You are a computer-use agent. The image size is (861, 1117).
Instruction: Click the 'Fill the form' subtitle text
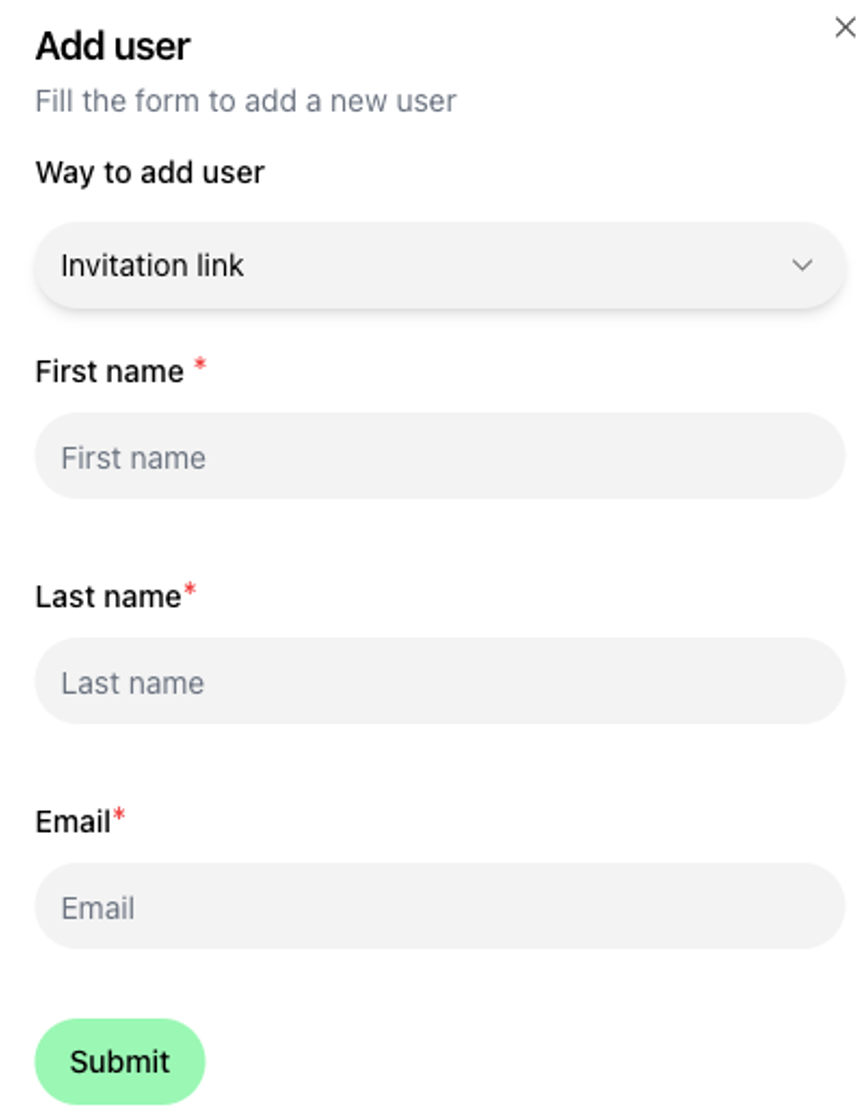click(x=245, y=100)
